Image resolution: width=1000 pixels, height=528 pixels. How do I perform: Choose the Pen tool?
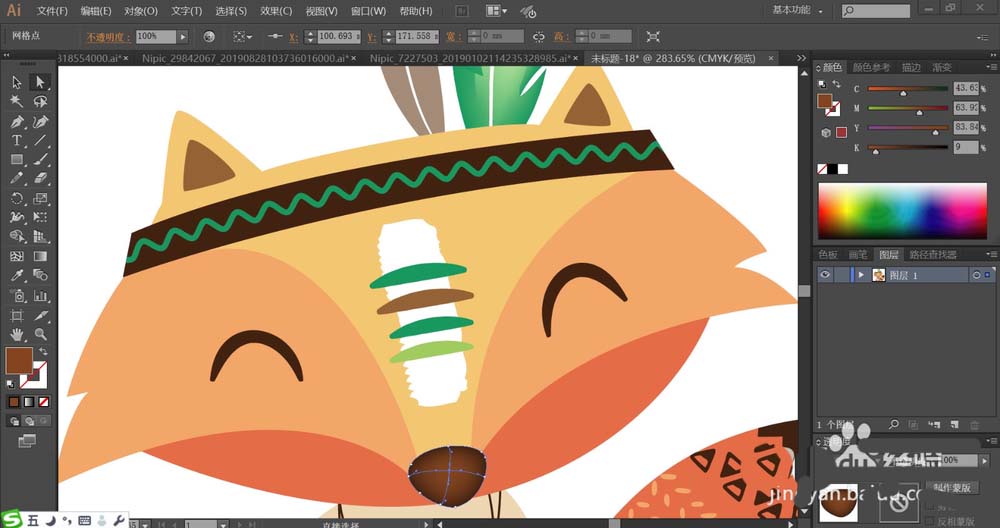[x=17, y=121]
